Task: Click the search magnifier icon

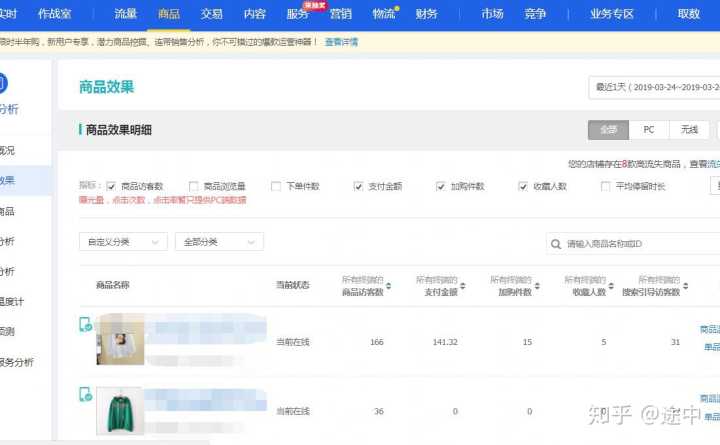Action: coord(556,244)
